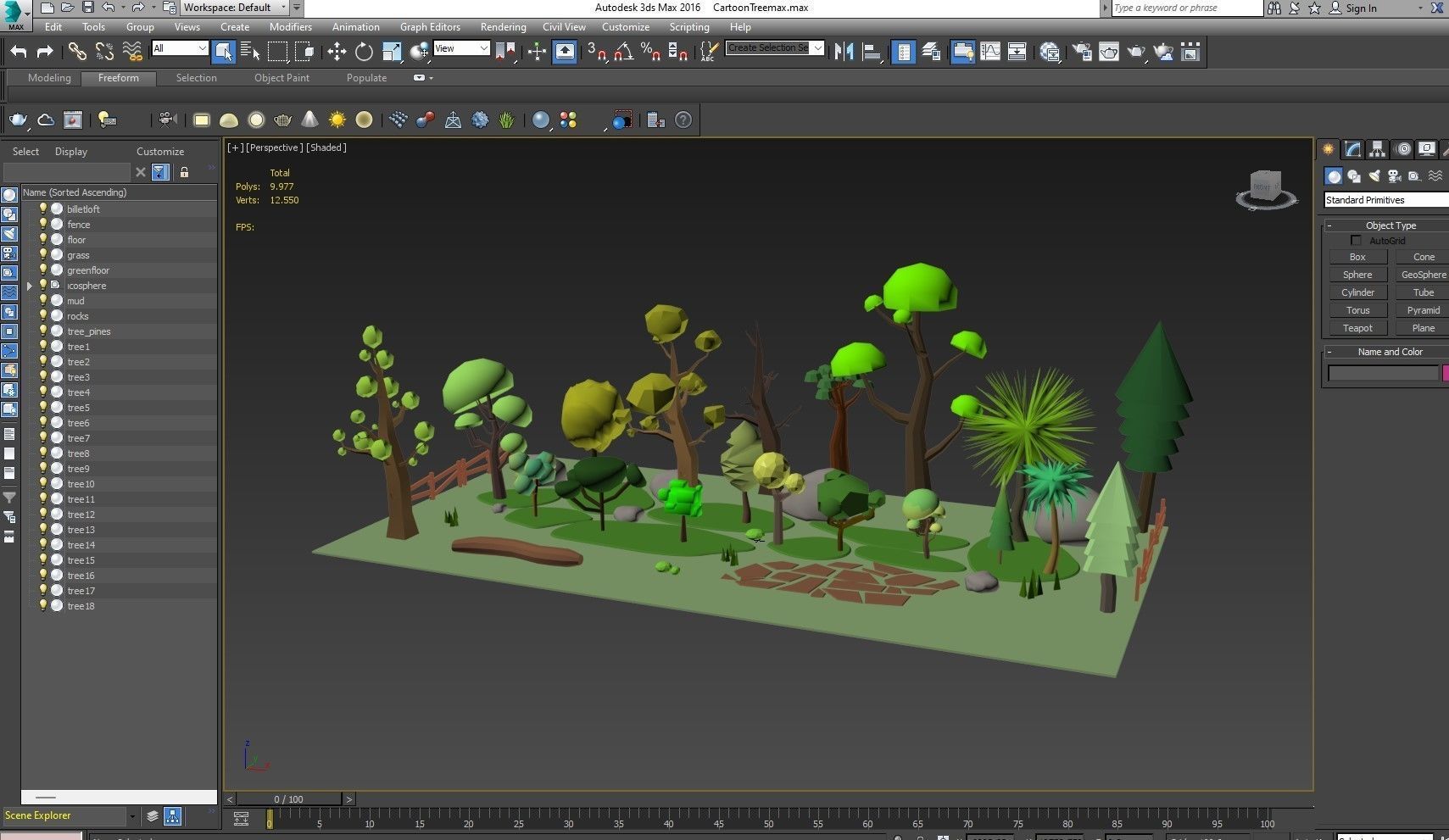Open the Modifiers menu
The width and height of the screenshot is (1449, 840).
(290, 27)
